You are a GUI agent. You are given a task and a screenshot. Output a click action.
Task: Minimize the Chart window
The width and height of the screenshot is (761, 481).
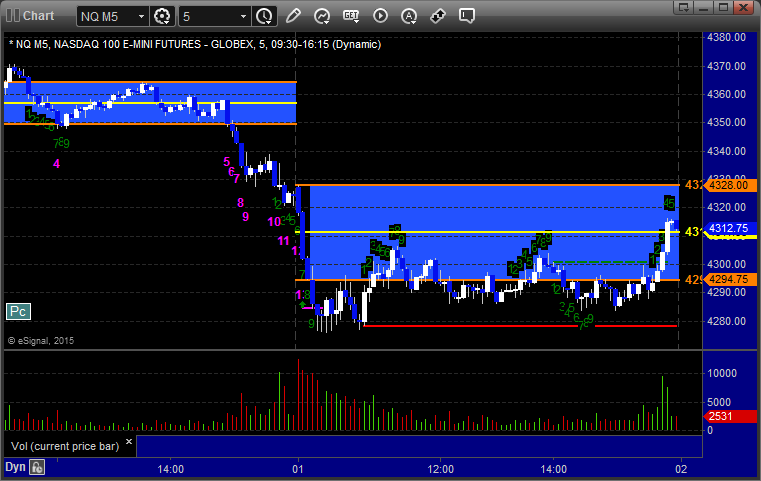point(704,7)
